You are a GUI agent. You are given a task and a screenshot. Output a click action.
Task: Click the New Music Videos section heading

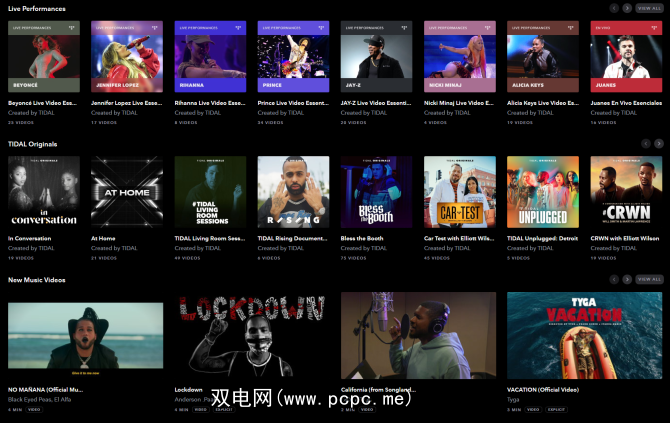(37, 280)
